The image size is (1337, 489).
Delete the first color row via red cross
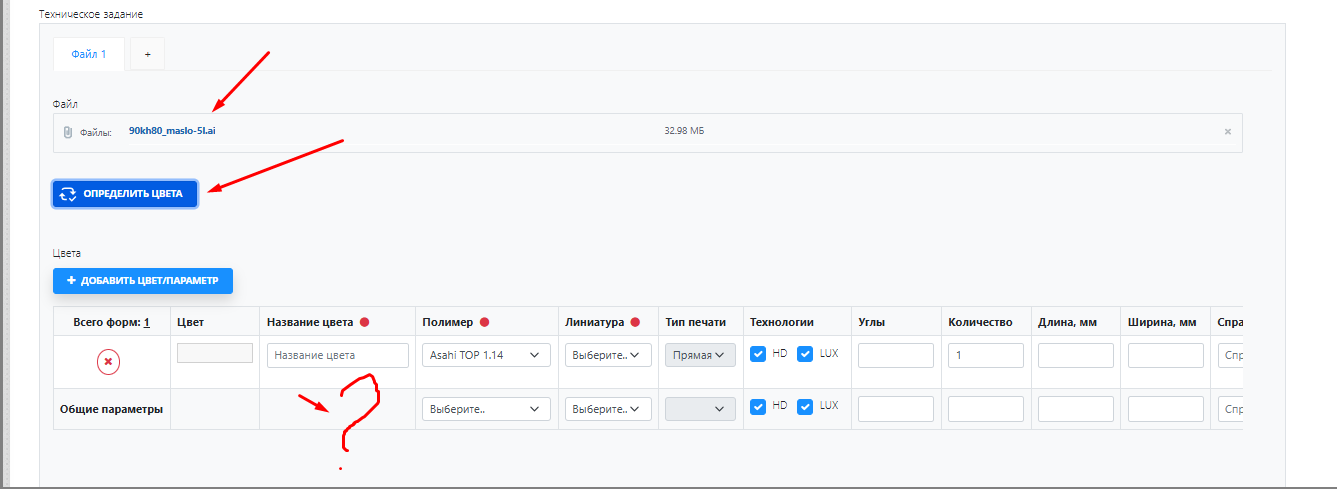[x=108, y=361]
